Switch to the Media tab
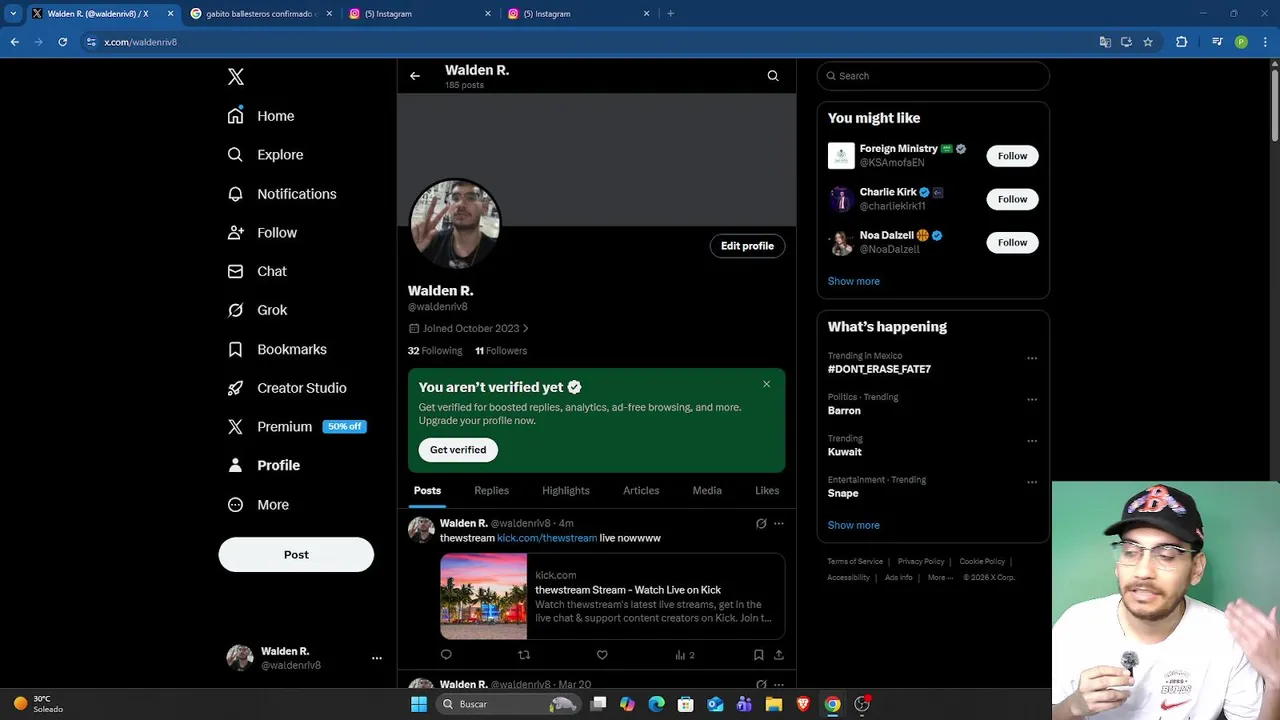 [x=707, y=491]
